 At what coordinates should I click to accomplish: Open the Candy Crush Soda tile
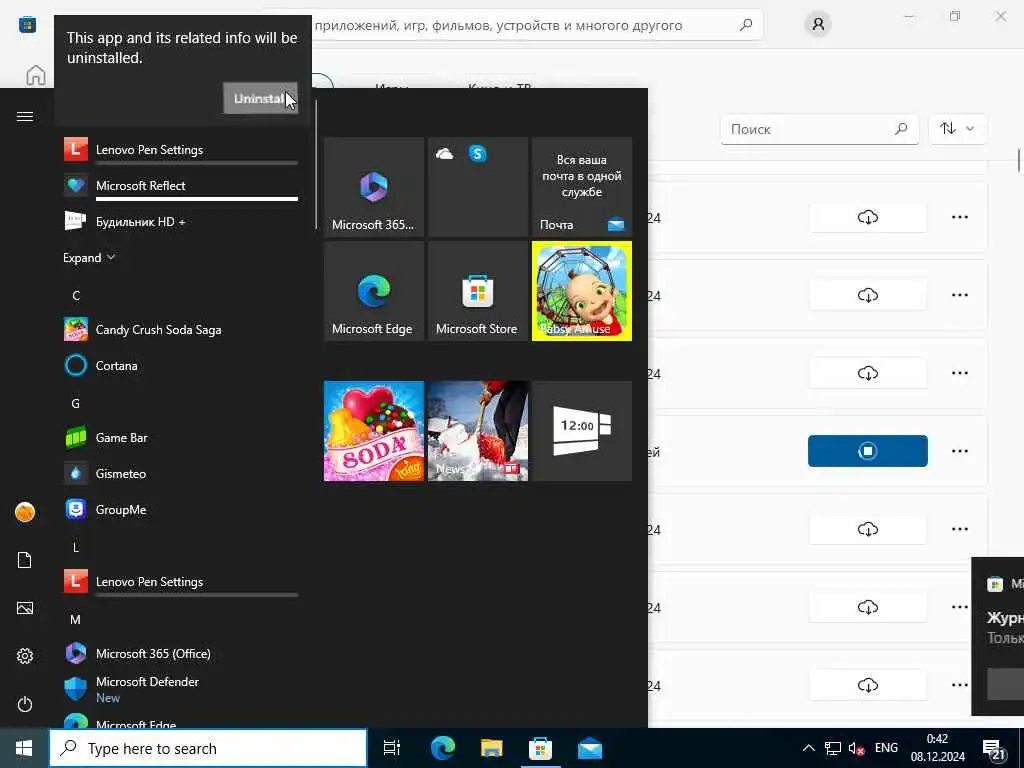[374, 431]
